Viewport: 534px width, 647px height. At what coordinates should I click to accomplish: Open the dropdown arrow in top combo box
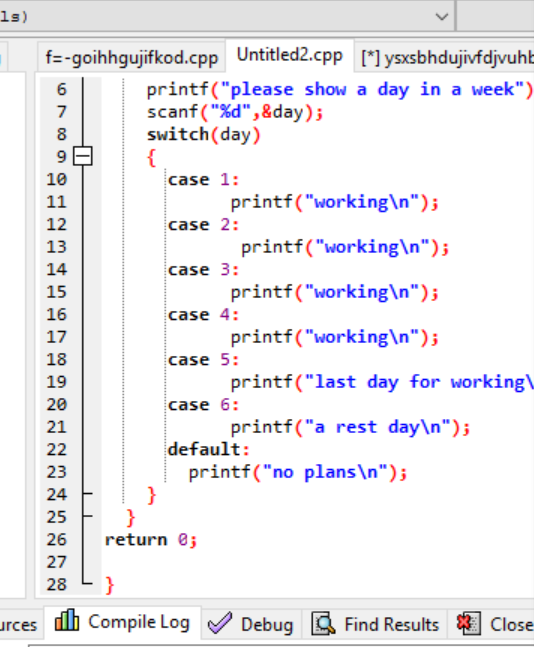pos(442,17)
